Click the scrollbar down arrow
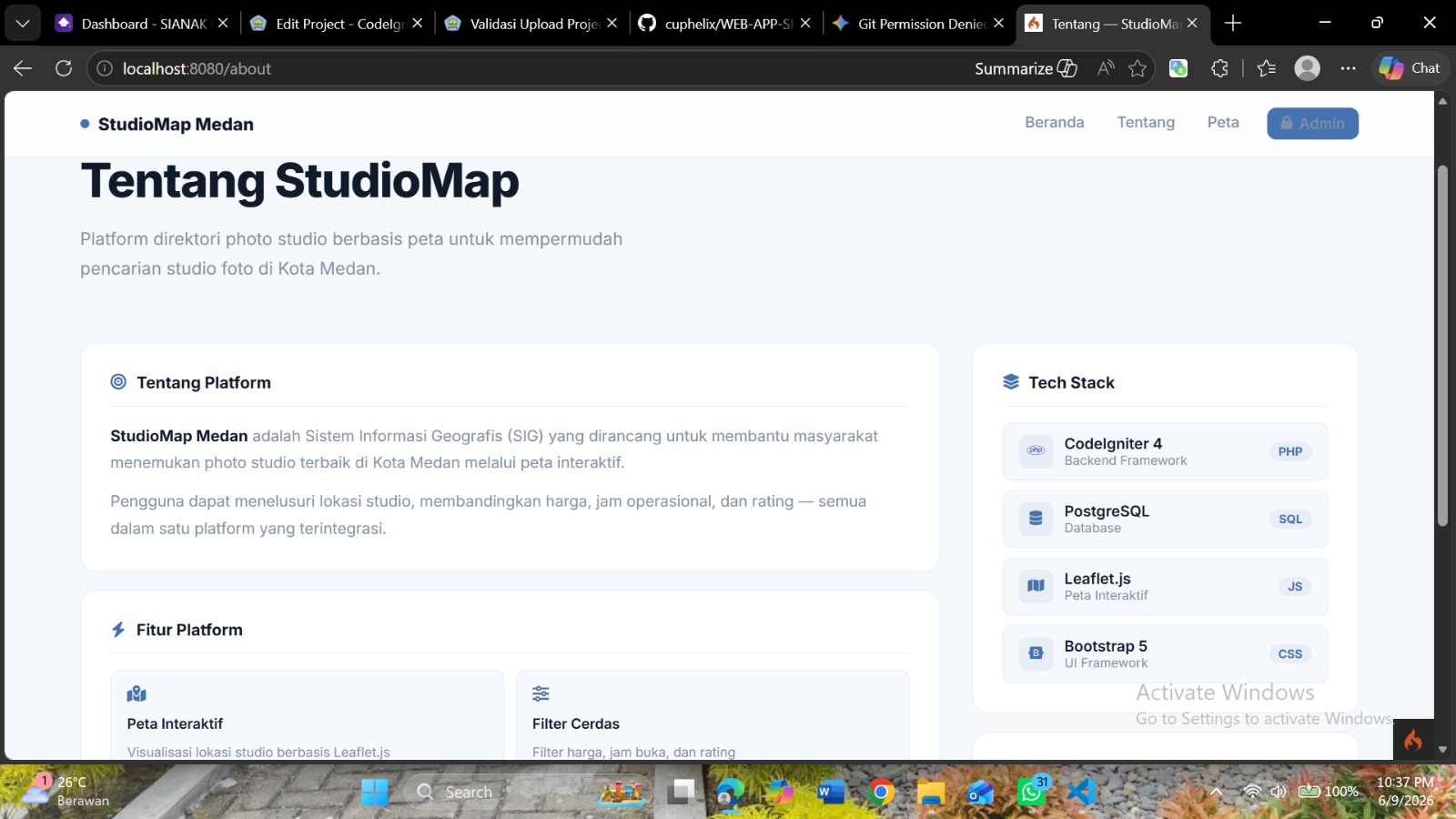This screenshot has width=1456, height=819. (1442, 750)
